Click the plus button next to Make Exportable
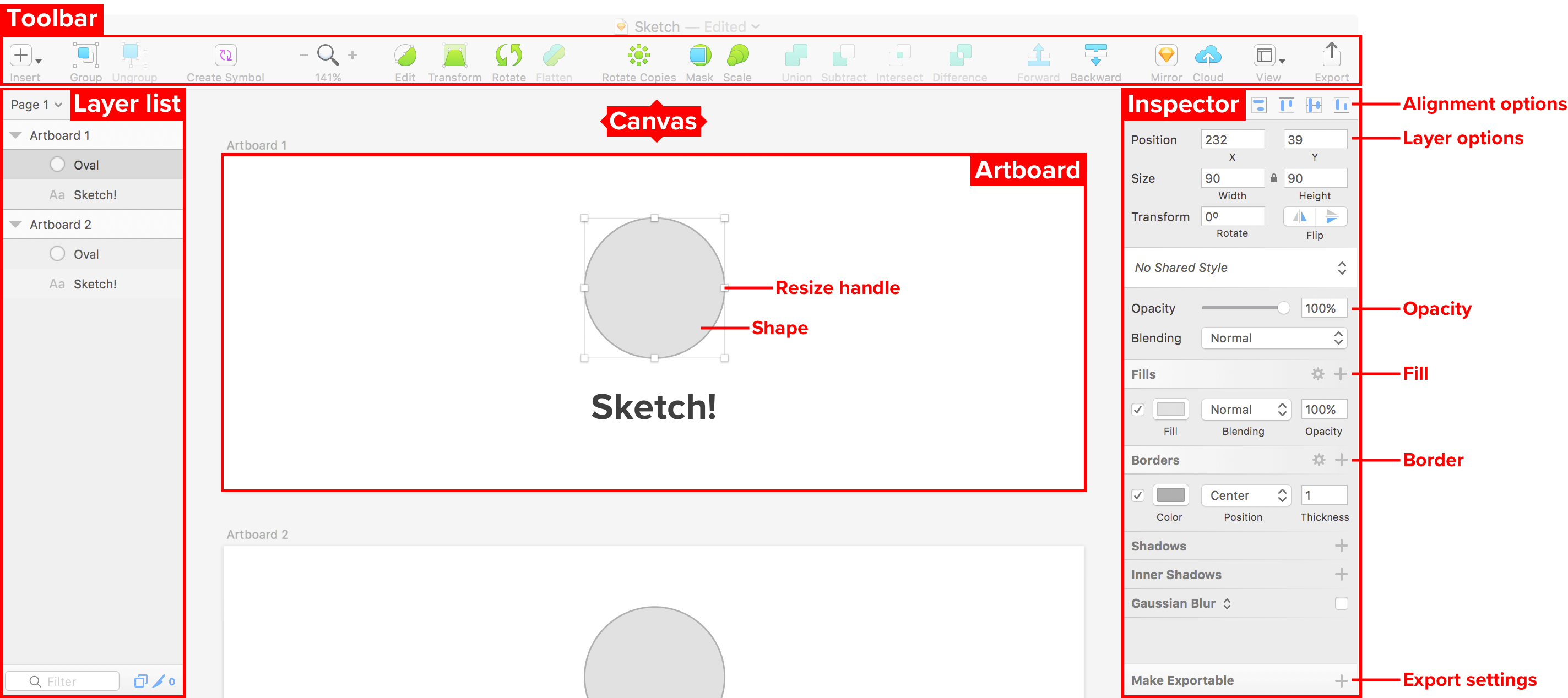Image resolution: width=1568 pixels, height=698 pixels. tap(1341, 680)
